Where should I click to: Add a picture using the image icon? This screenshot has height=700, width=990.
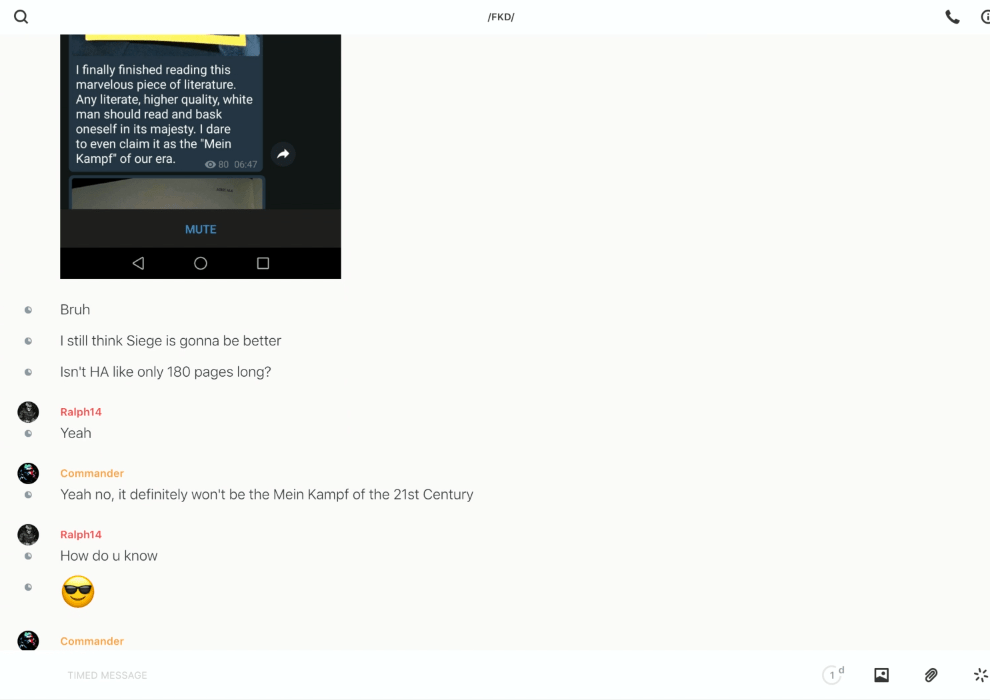tap(881, 675)
